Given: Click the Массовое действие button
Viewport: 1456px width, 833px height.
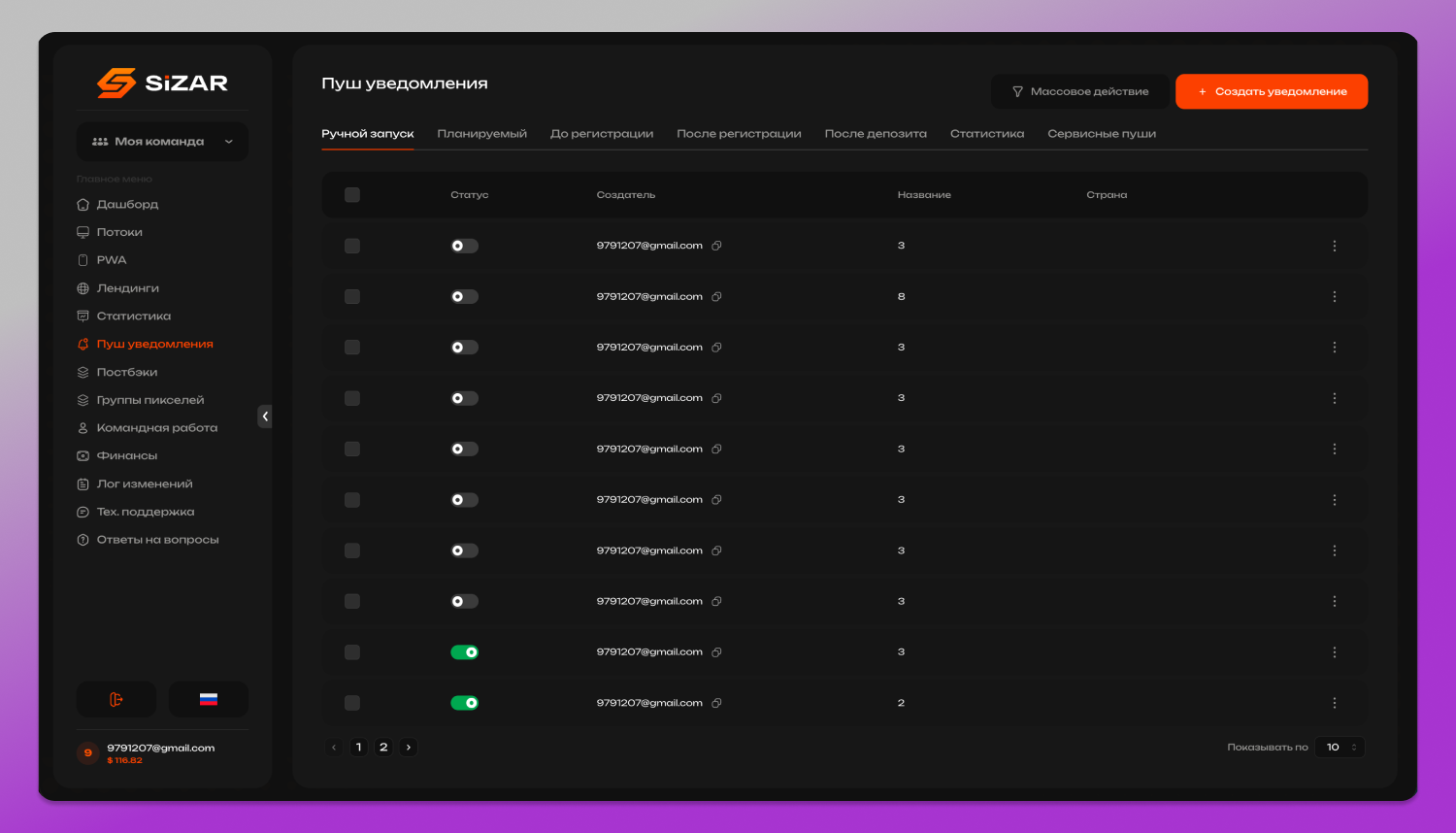Looking at the screenshot, I should point(1080,91).
